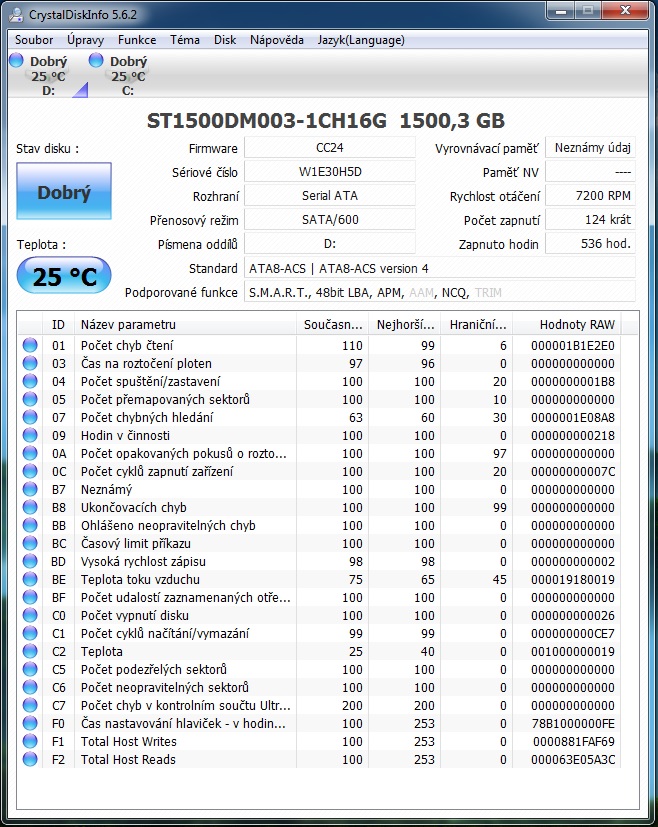Viewport: 658px width, 827px height.
Task: Click status orb for attribute 0A row
Action: tap(30, 453)
